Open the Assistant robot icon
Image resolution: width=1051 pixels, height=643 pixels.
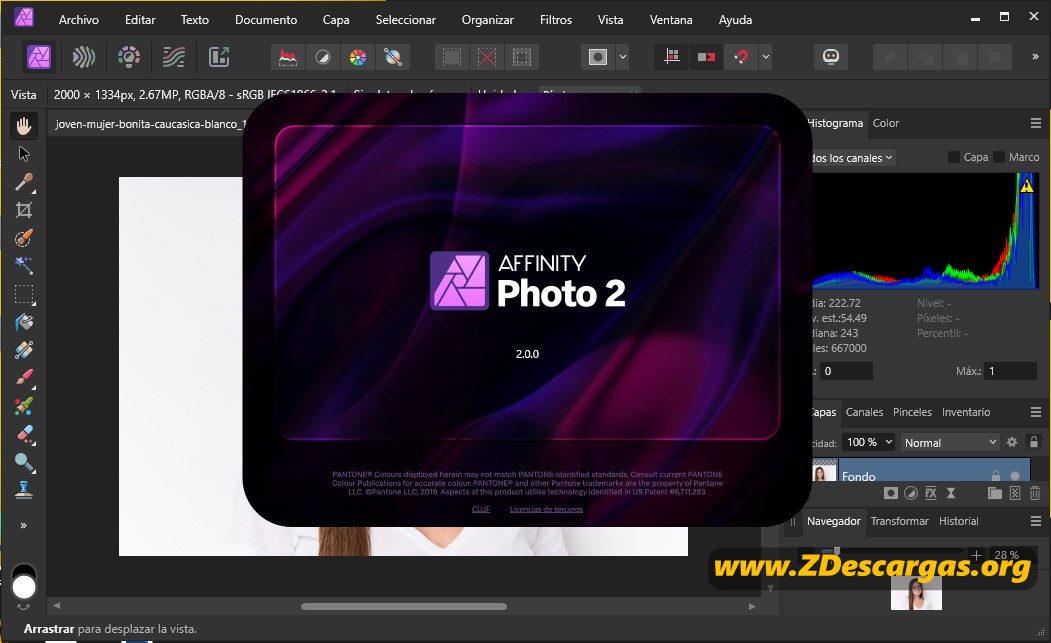coord(831,58)
